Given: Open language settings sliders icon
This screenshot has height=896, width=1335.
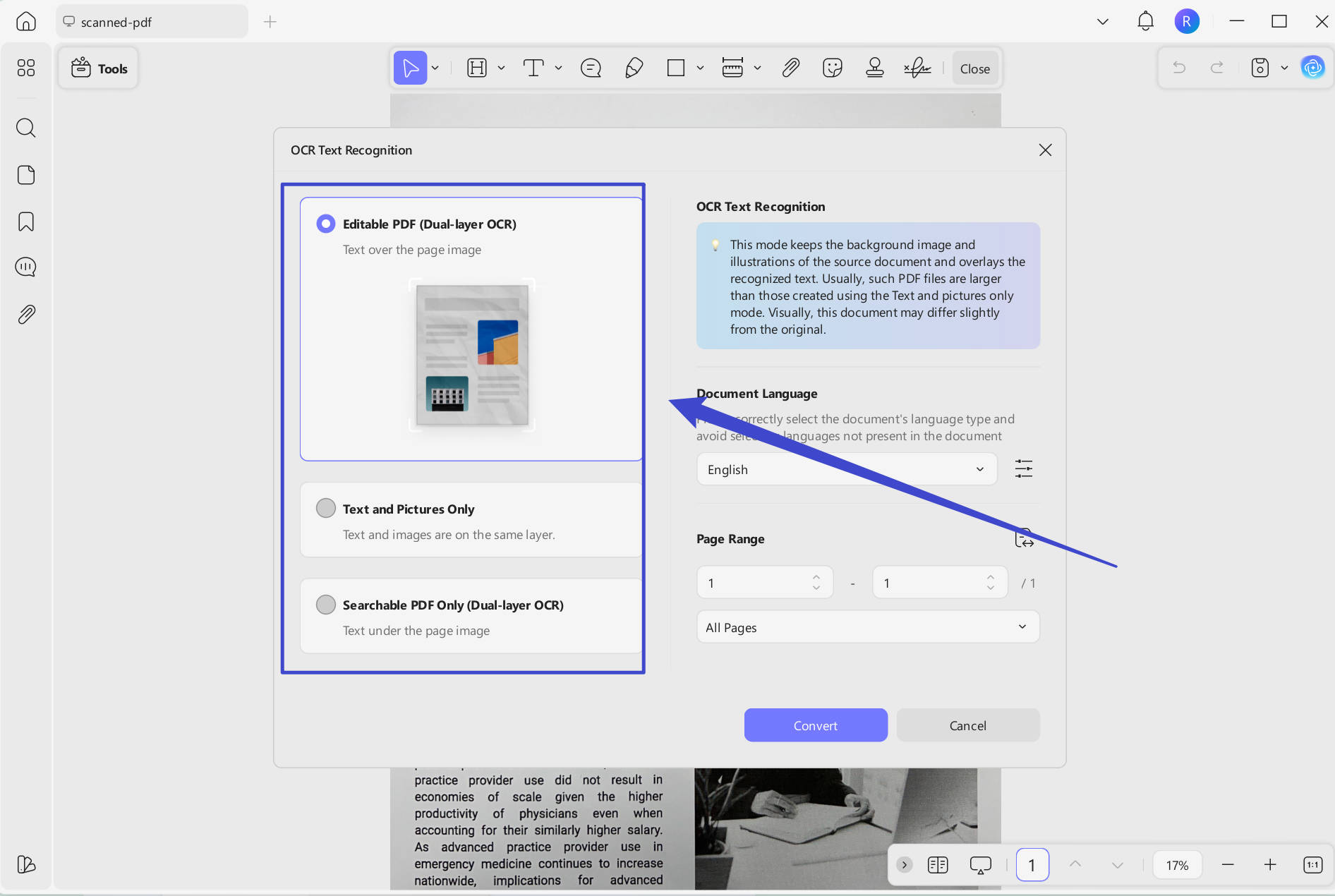Looking at the screenshot, I should 1024,468.
